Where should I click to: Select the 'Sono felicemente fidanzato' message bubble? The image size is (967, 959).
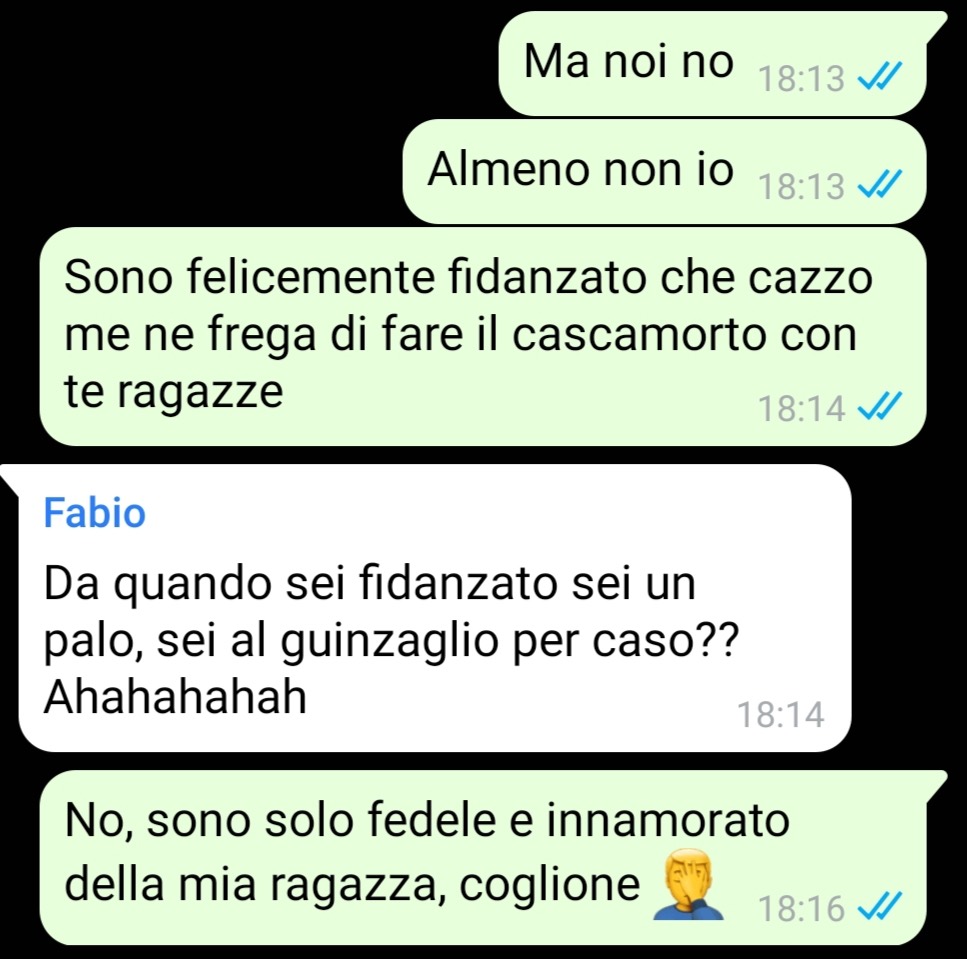pos(483,336)
